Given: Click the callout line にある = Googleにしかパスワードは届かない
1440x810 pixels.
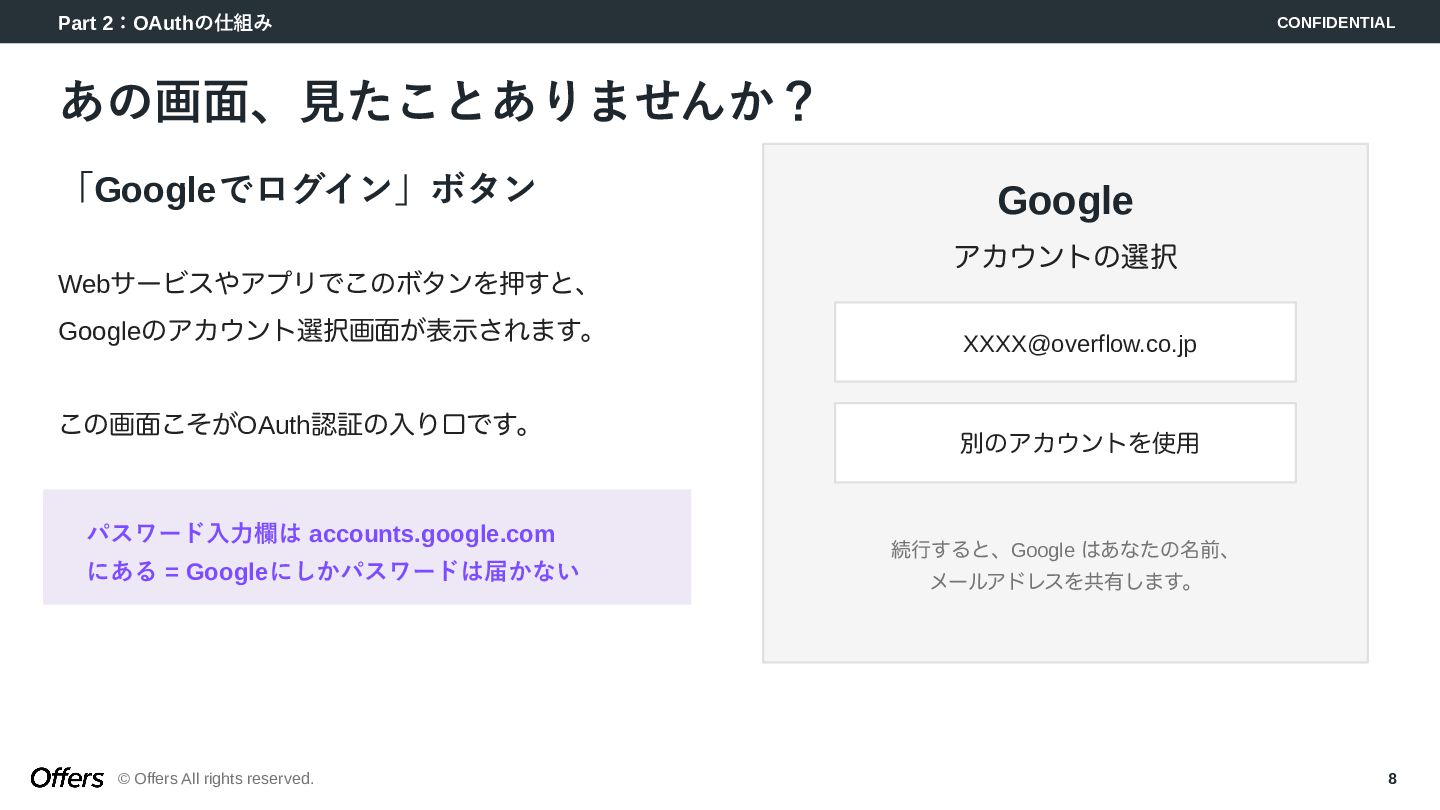Looking at the screenshot, I should click(333, 571).
